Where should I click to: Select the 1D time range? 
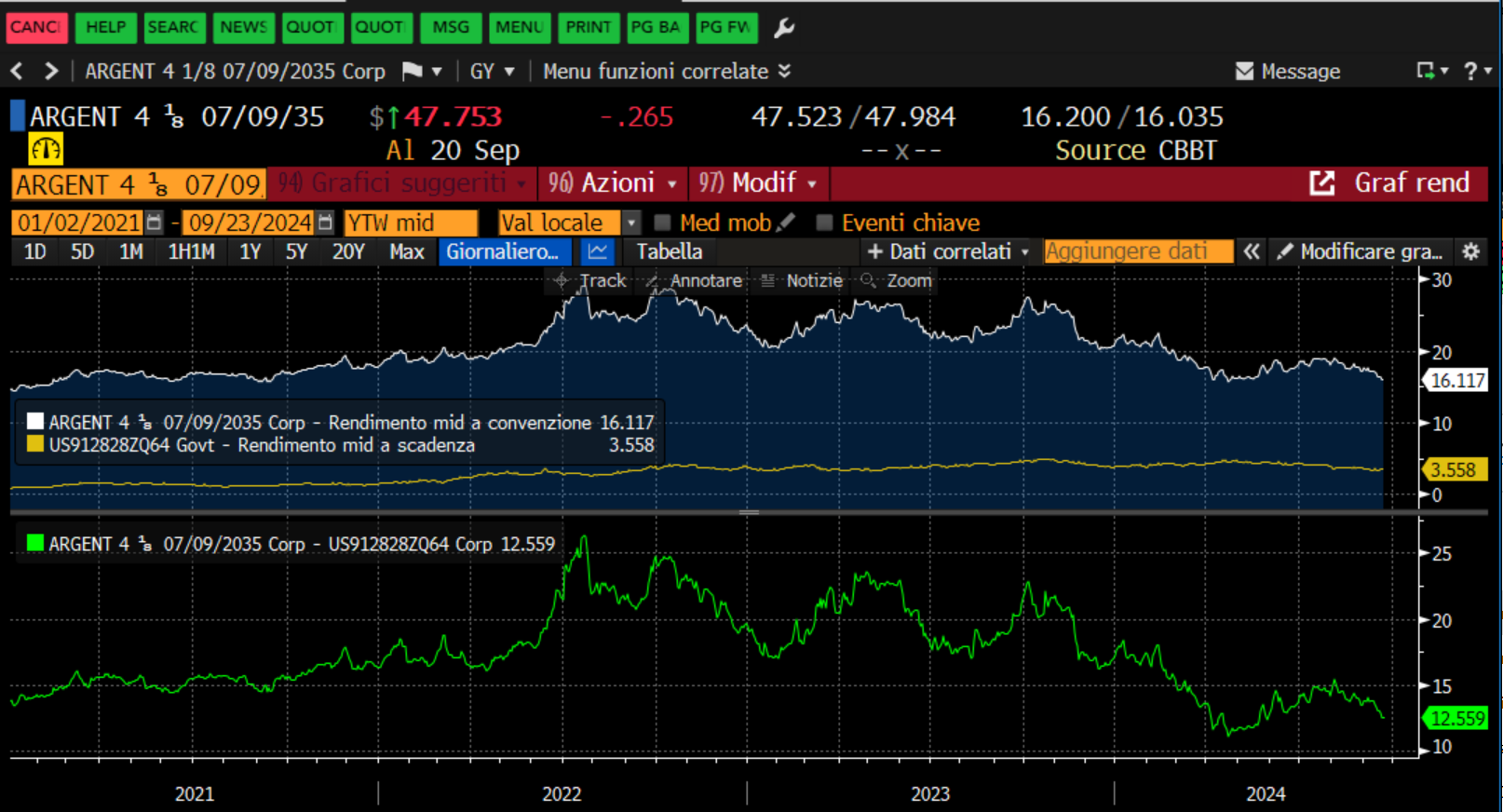(34, 251)
